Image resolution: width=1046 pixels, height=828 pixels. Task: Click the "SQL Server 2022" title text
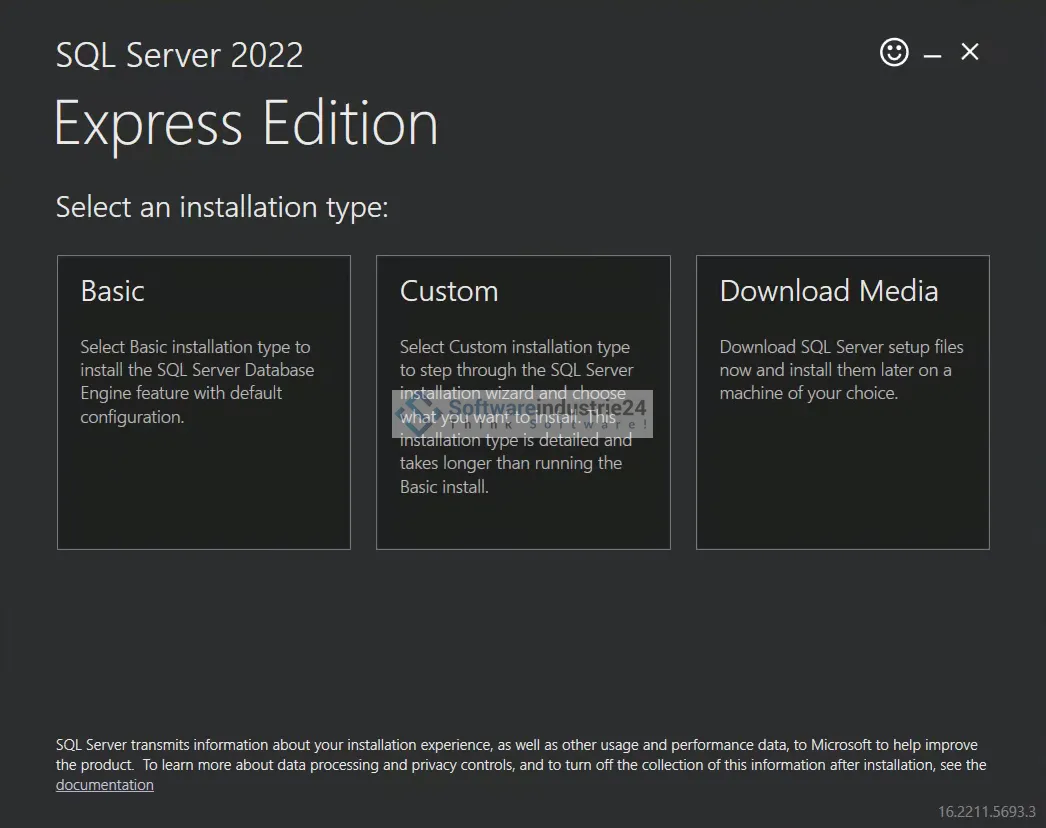pos(180,55)
